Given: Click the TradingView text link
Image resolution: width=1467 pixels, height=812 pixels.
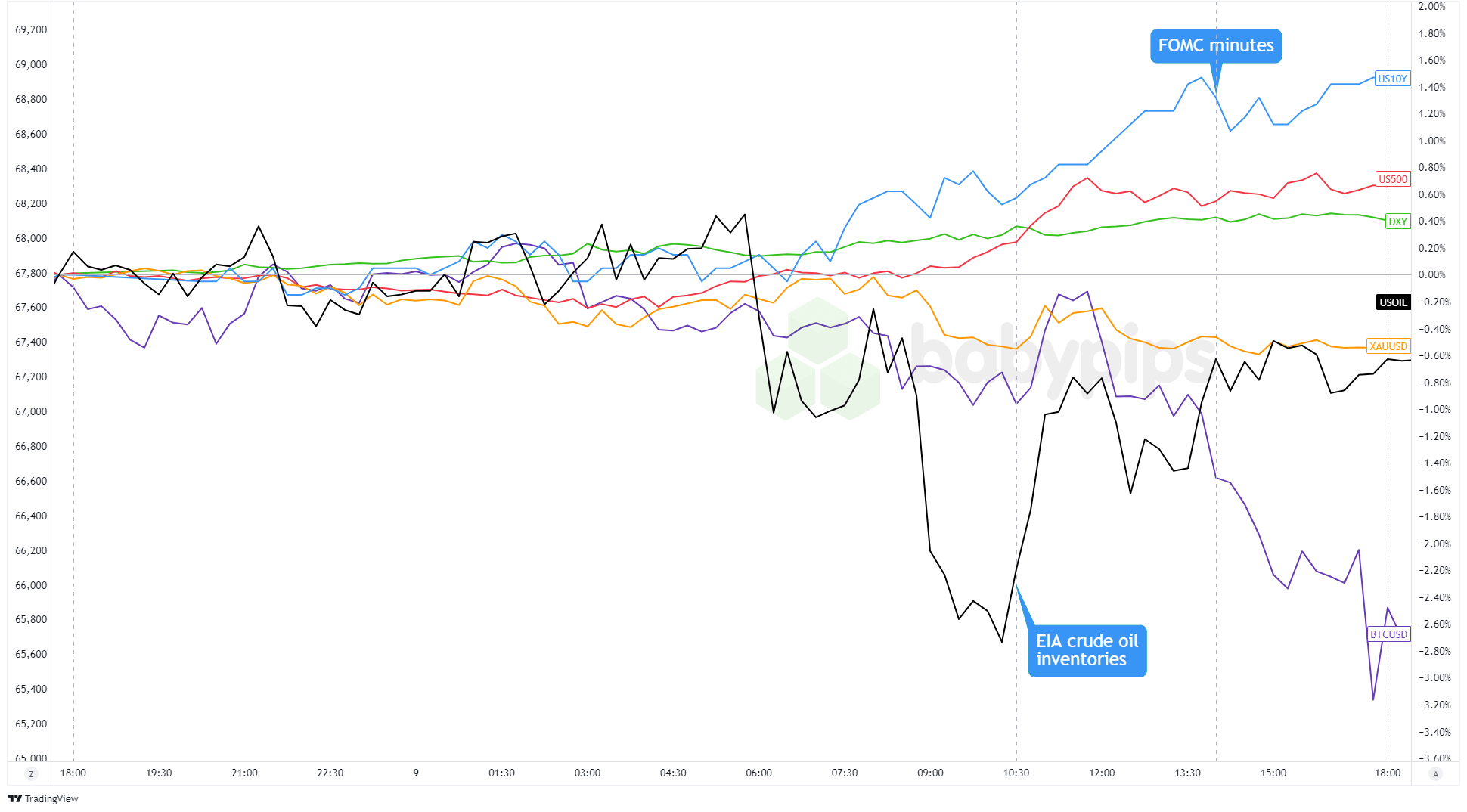Looking at the screenshot, I should pyautogui.click(x=51, y=799).
